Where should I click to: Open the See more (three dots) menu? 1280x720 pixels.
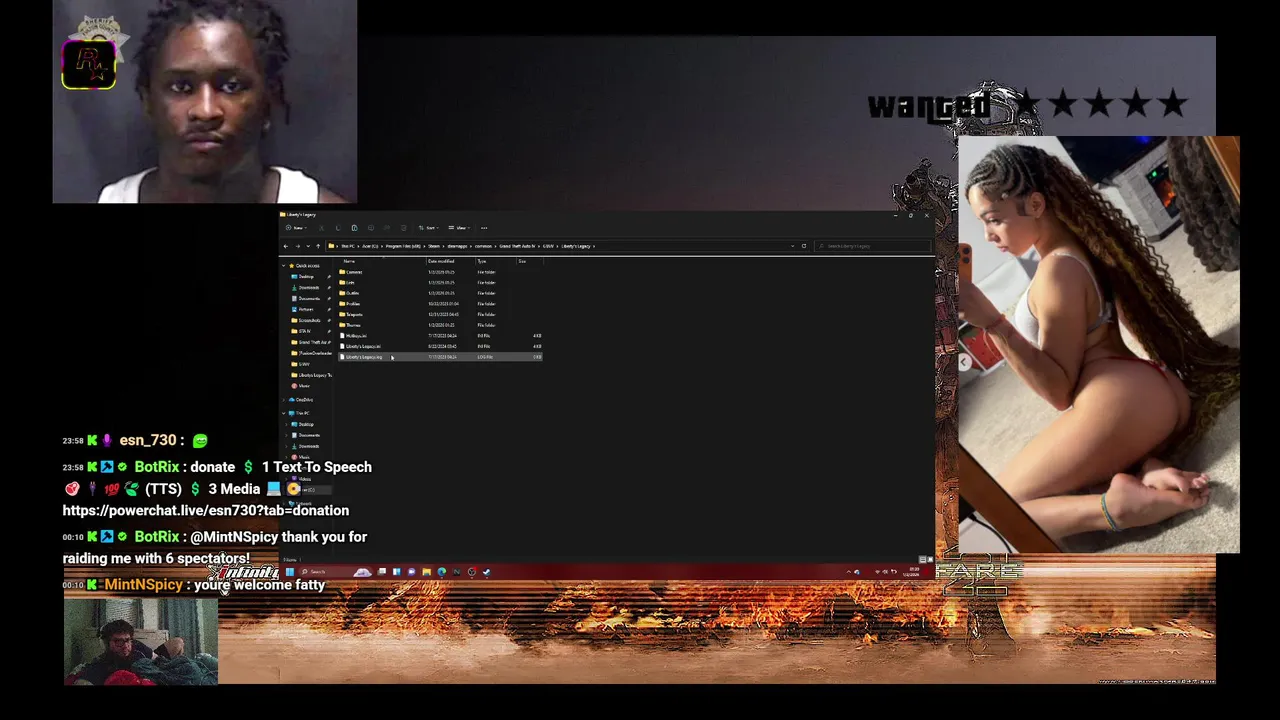click(484, 228)
